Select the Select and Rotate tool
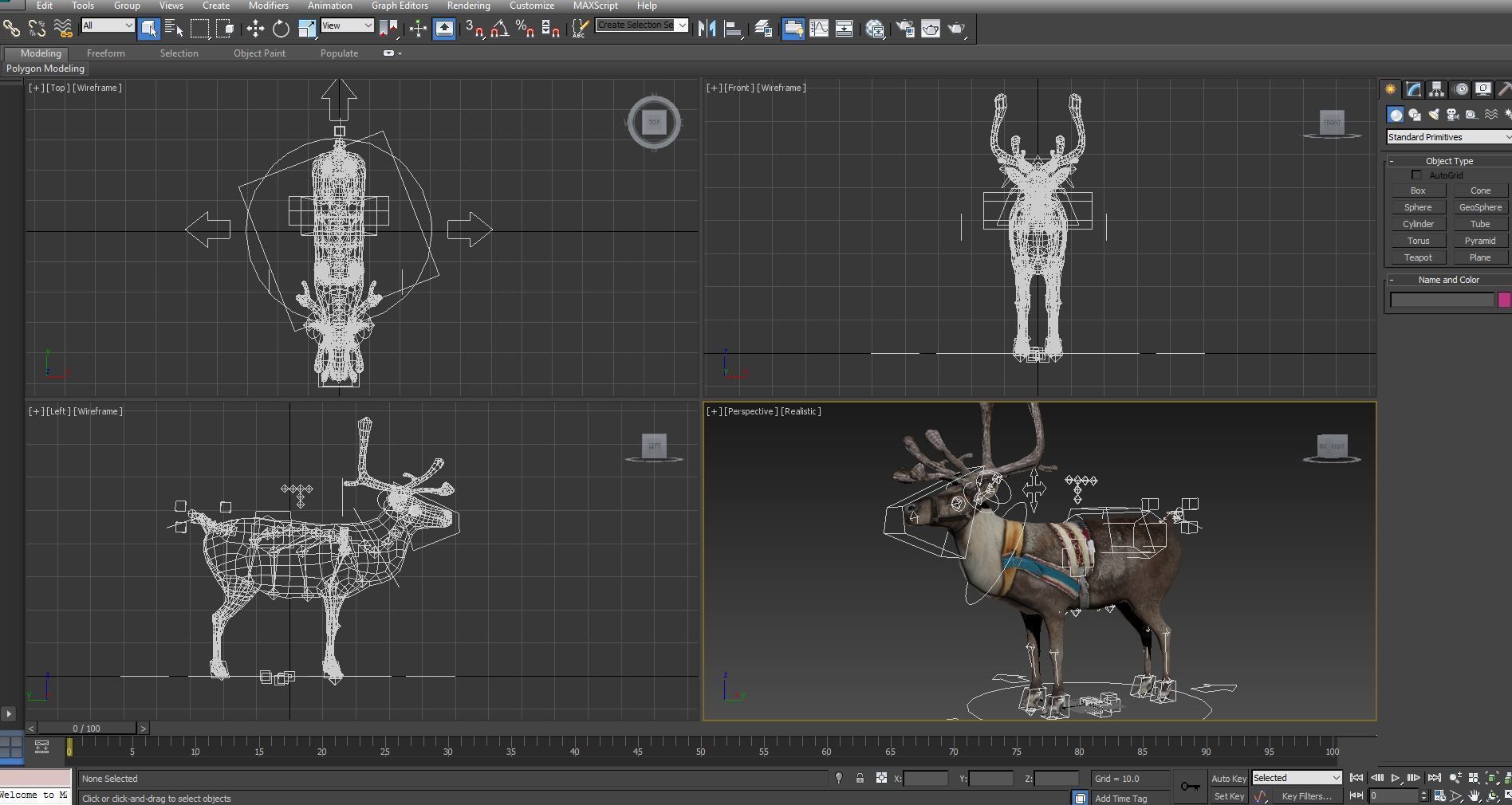Screen dimensions: 1512x805 pyautogui.click(x=281, y=29)
